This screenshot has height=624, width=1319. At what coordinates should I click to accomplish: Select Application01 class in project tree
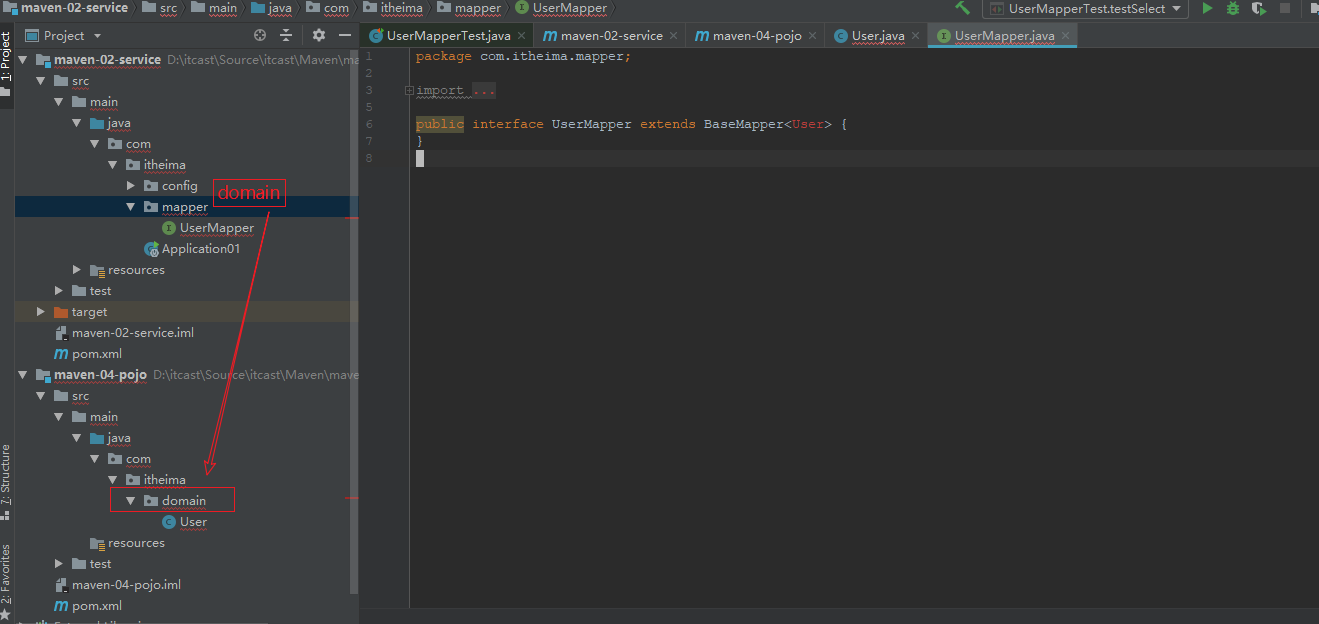[200, 249]
